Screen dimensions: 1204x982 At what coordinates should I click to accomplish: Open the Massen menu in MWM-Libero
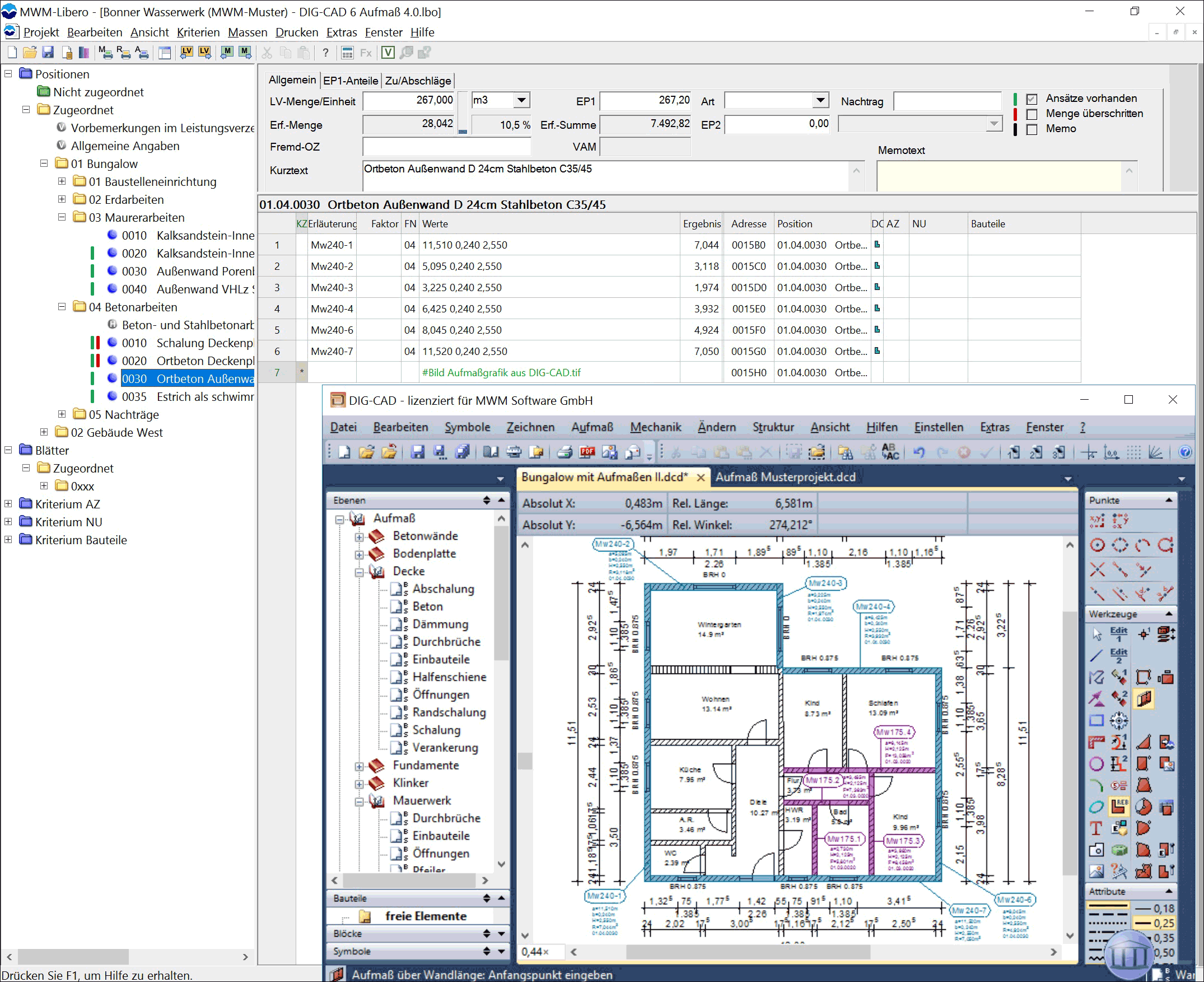pyautogui.click(x=248, y=32)
